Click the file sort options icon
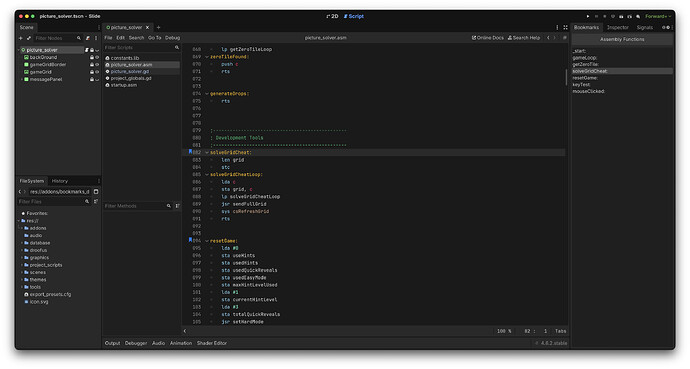The height and width of the screenshot is (369, 690). point(96,201)
